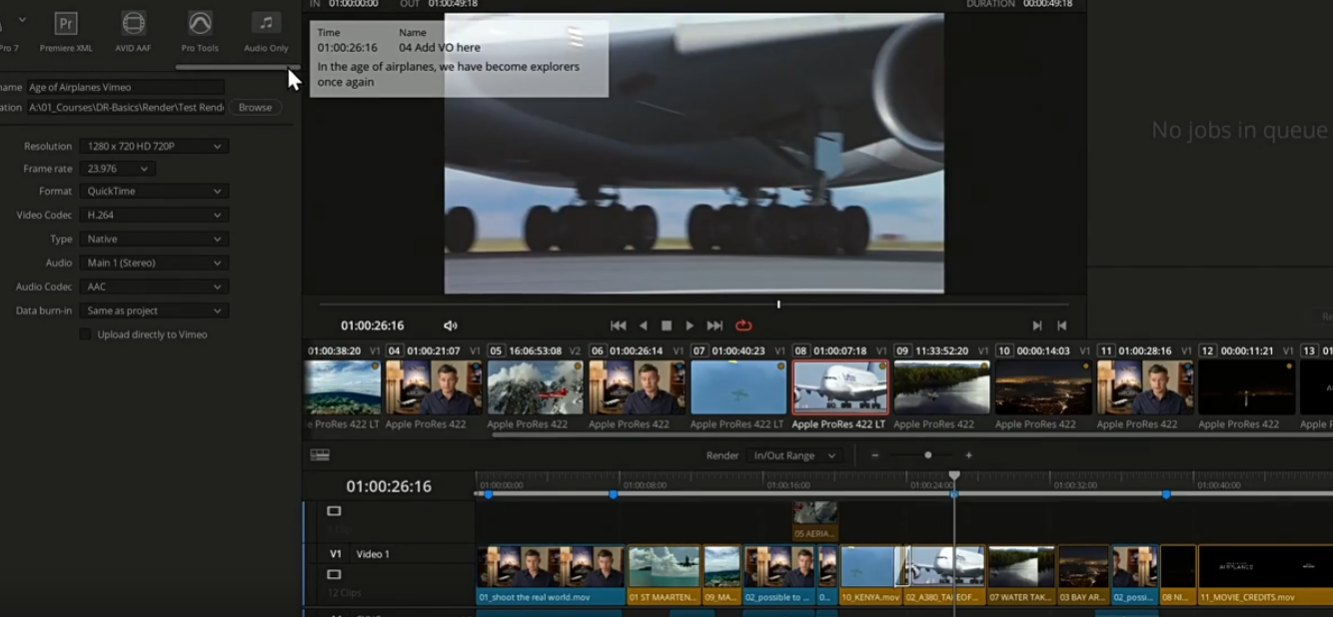Click the Browse button
The height and width of the screenshot is (617, 1333).
point(255,107)
